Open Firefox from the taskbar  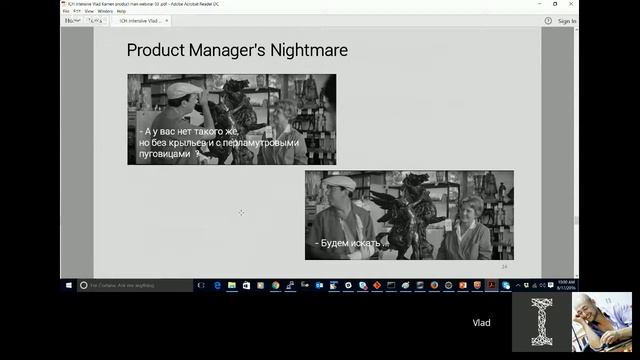(434, 285)
